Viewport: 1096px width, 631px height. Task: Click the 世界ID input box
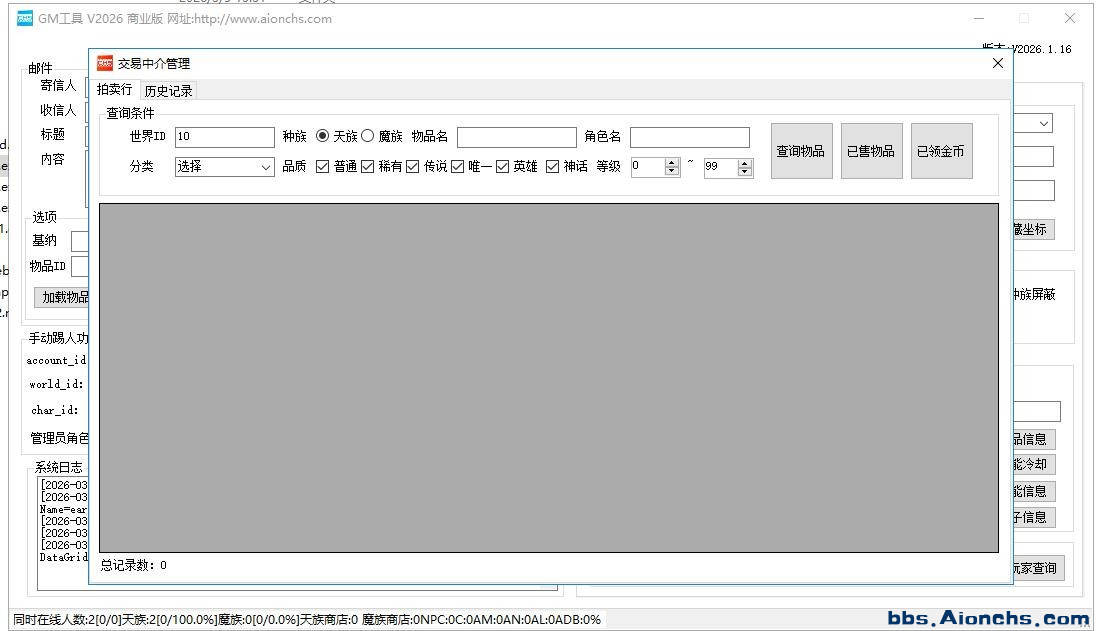point(224,137)
